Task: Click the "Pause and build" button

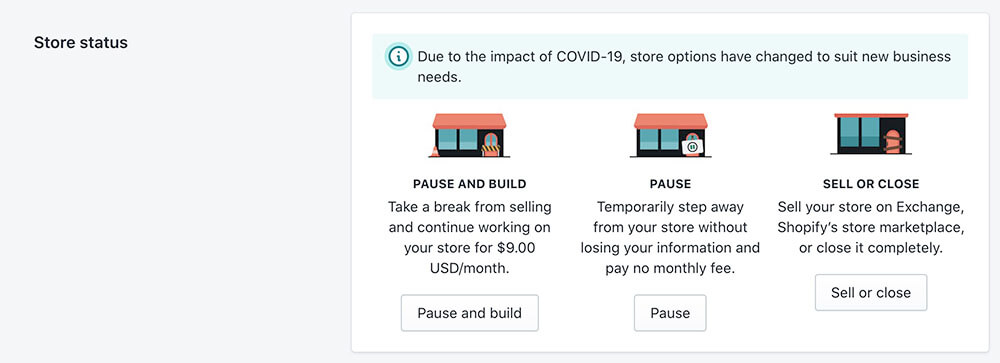Action: tap(469, 313)
